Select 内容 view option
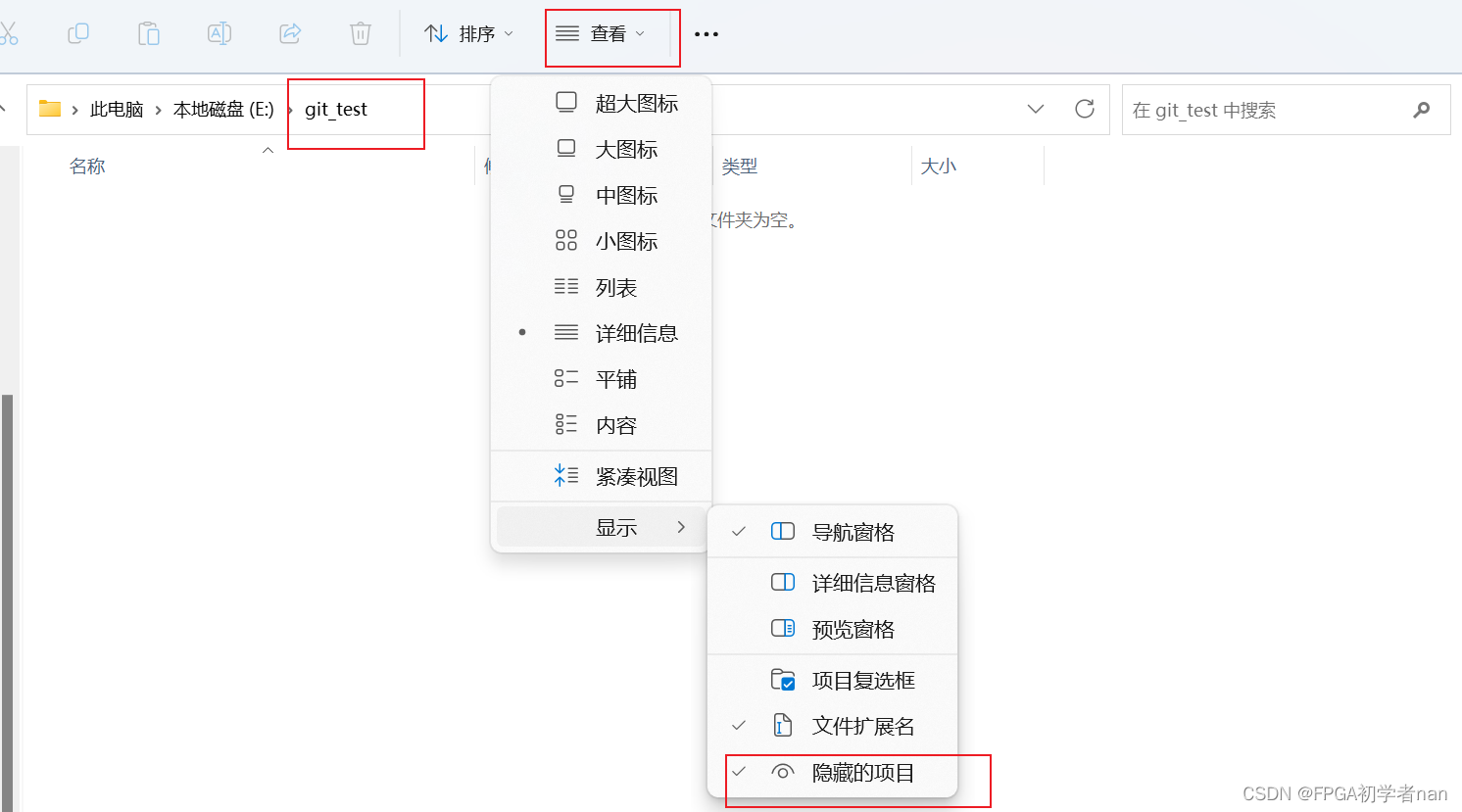Viewport: 1462px width, 812px height. click(601, 425)
